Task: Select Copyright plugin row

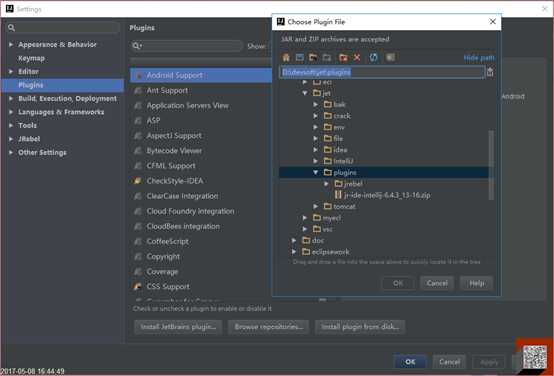Action: pyautogui.click(x=201, y=257)
